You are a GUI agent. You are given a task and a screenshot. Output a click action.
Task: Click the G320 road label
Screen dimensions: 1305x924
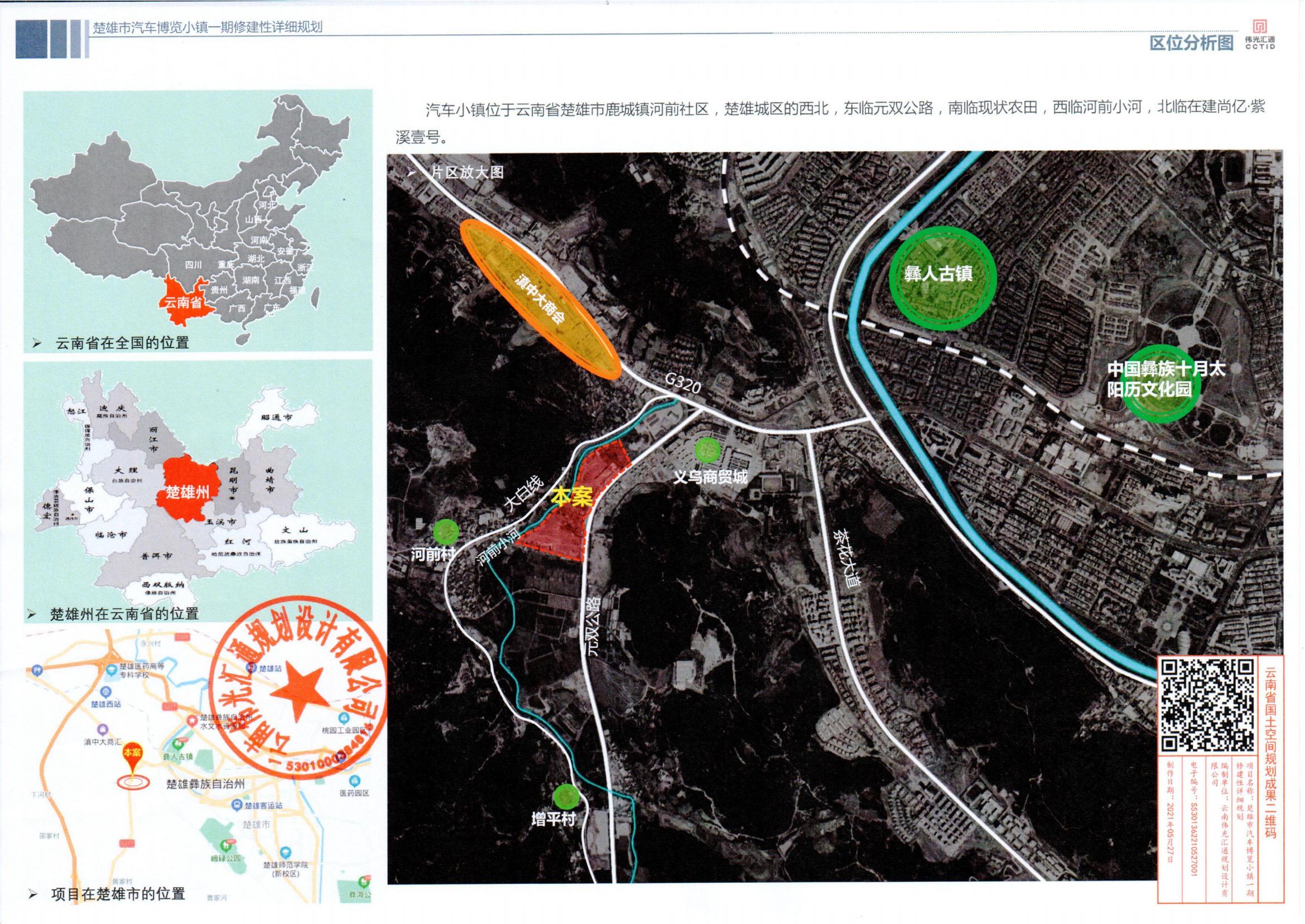point(682,385)
